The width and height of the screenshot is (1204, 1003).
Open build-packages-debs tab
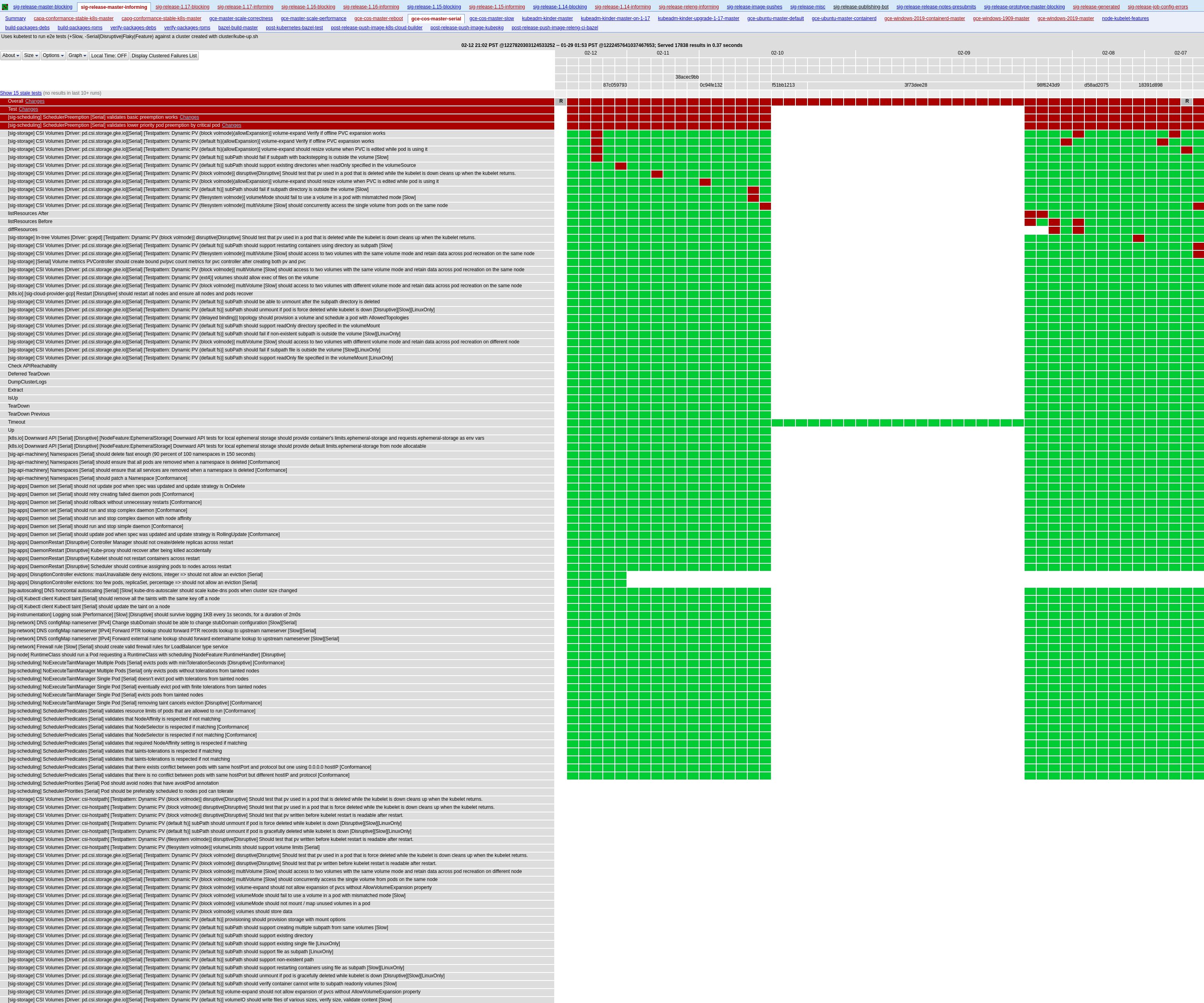[x=28, y=28]
